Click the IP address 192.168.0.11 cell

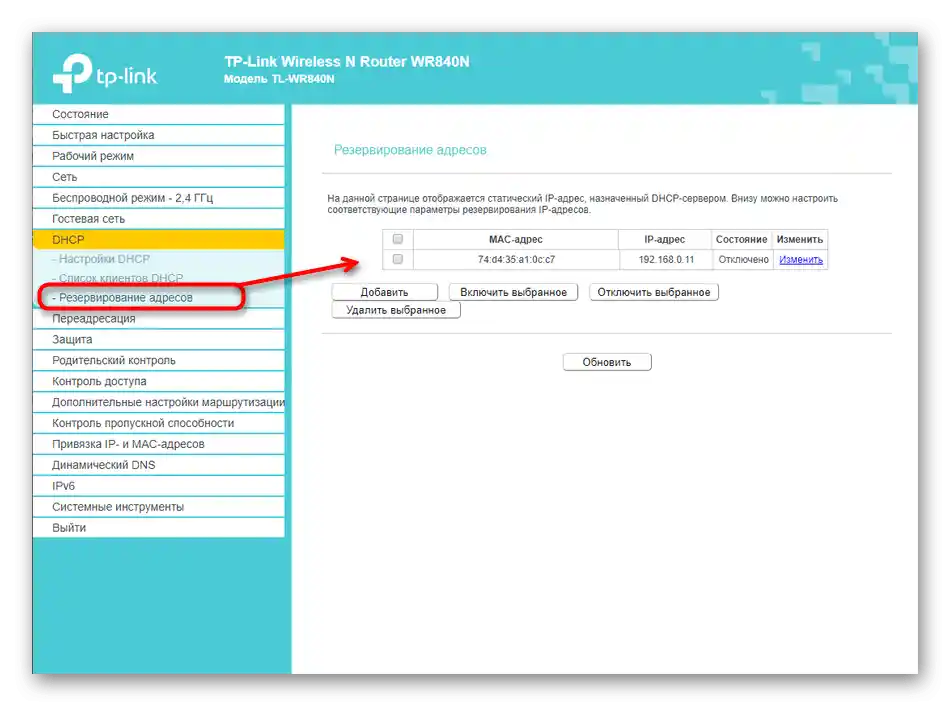(666, 259)
